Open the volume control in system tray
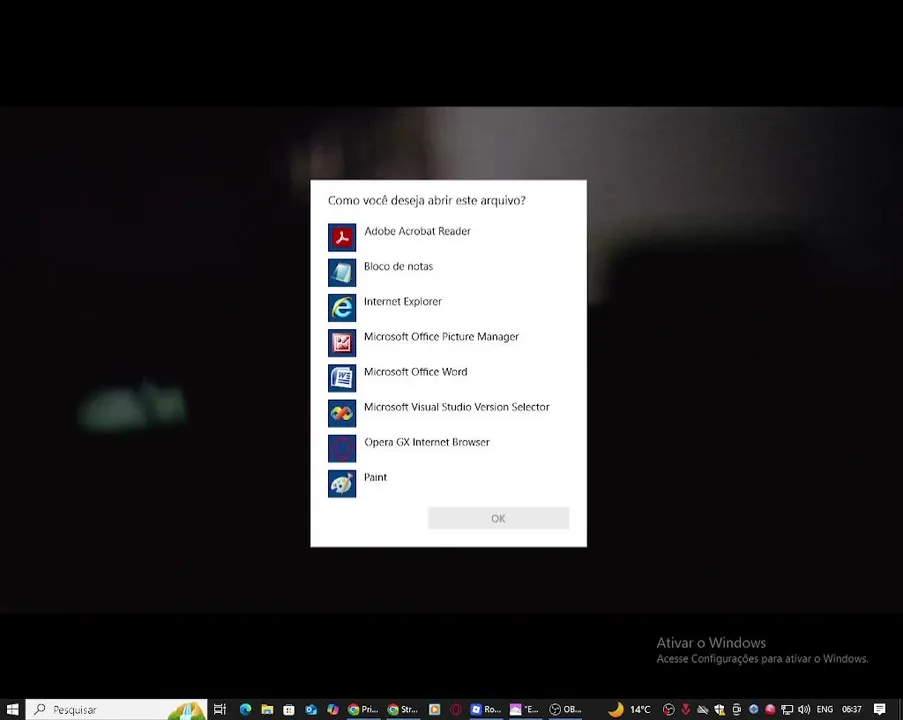This screenshot has width=903, height=720. (804, 709)
